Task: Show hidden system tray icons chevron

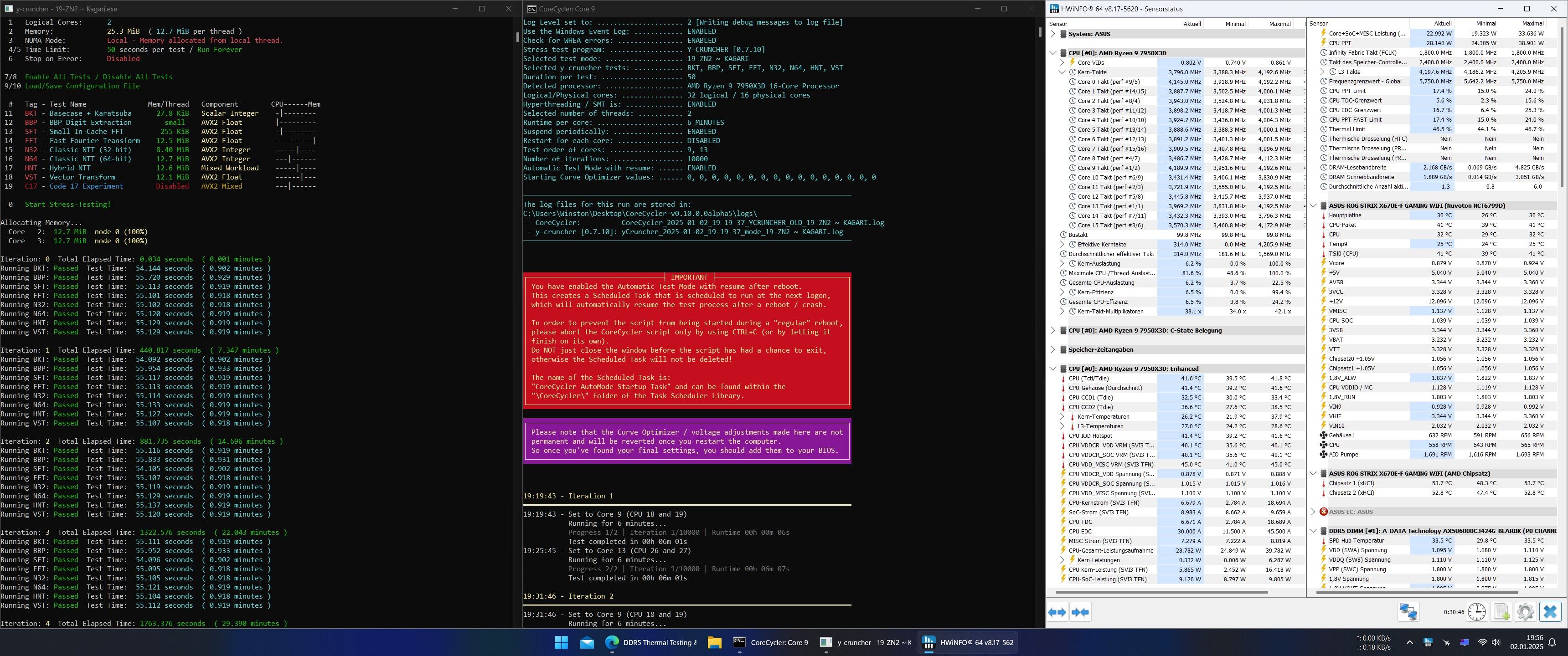Action: coord(1409,643)
